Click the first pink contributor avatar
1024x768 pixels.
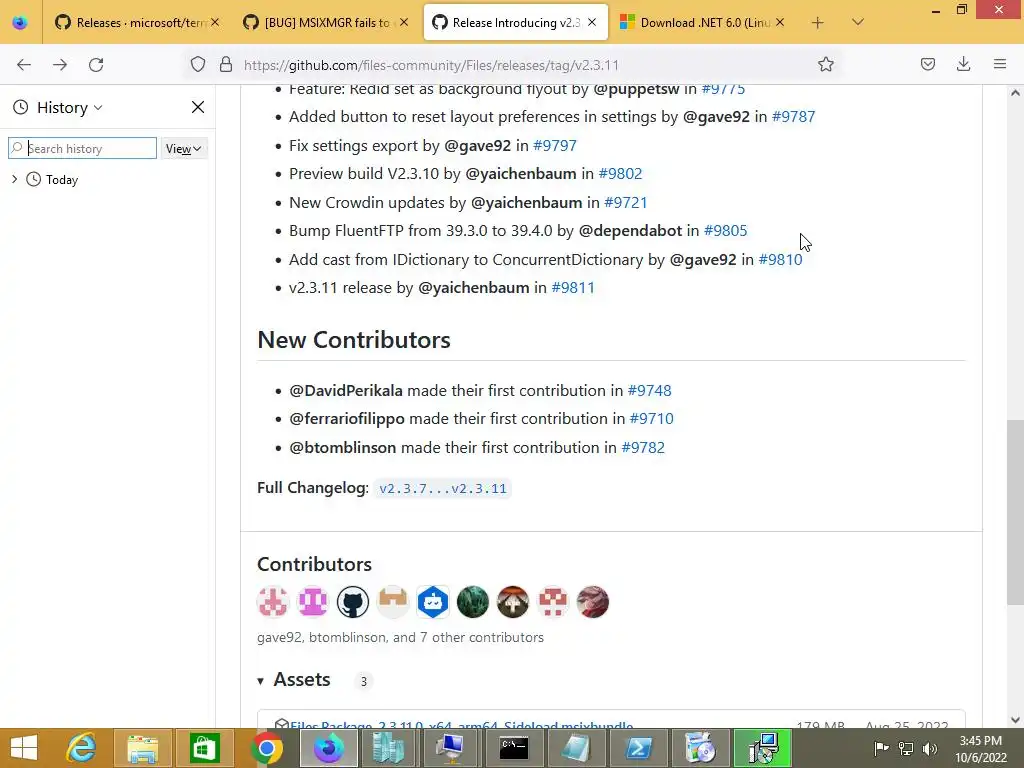click(273, 602)
